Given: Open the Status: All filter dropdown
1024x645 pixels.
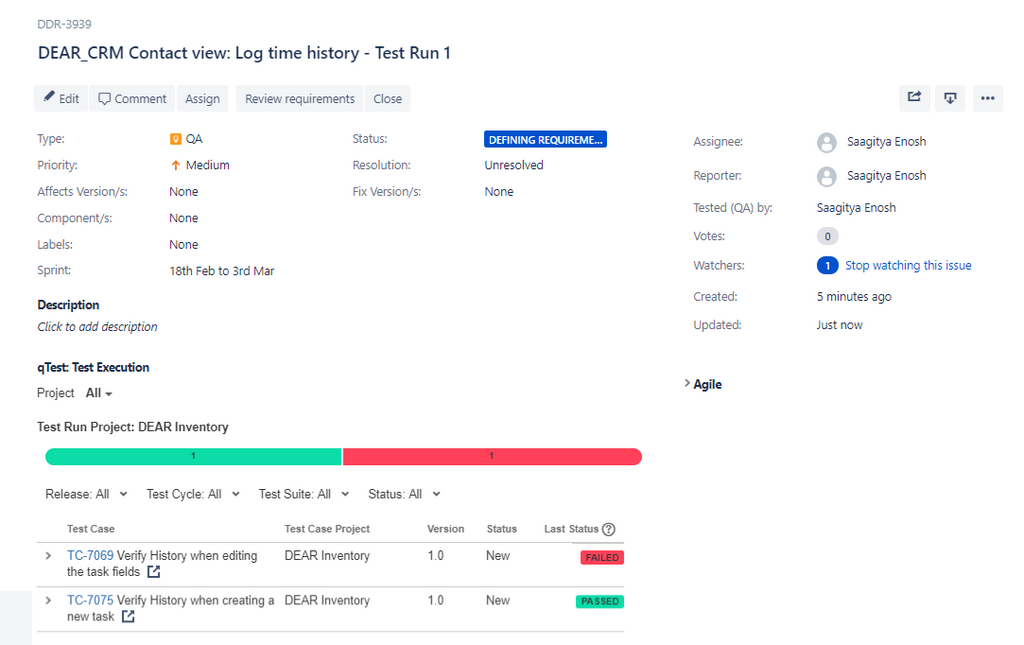Looking at the screenshot, I should (404, 494).
